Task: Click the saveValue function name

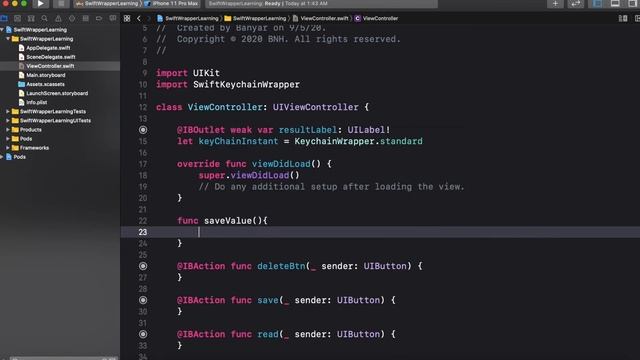Action: click(x=228, y=221)
